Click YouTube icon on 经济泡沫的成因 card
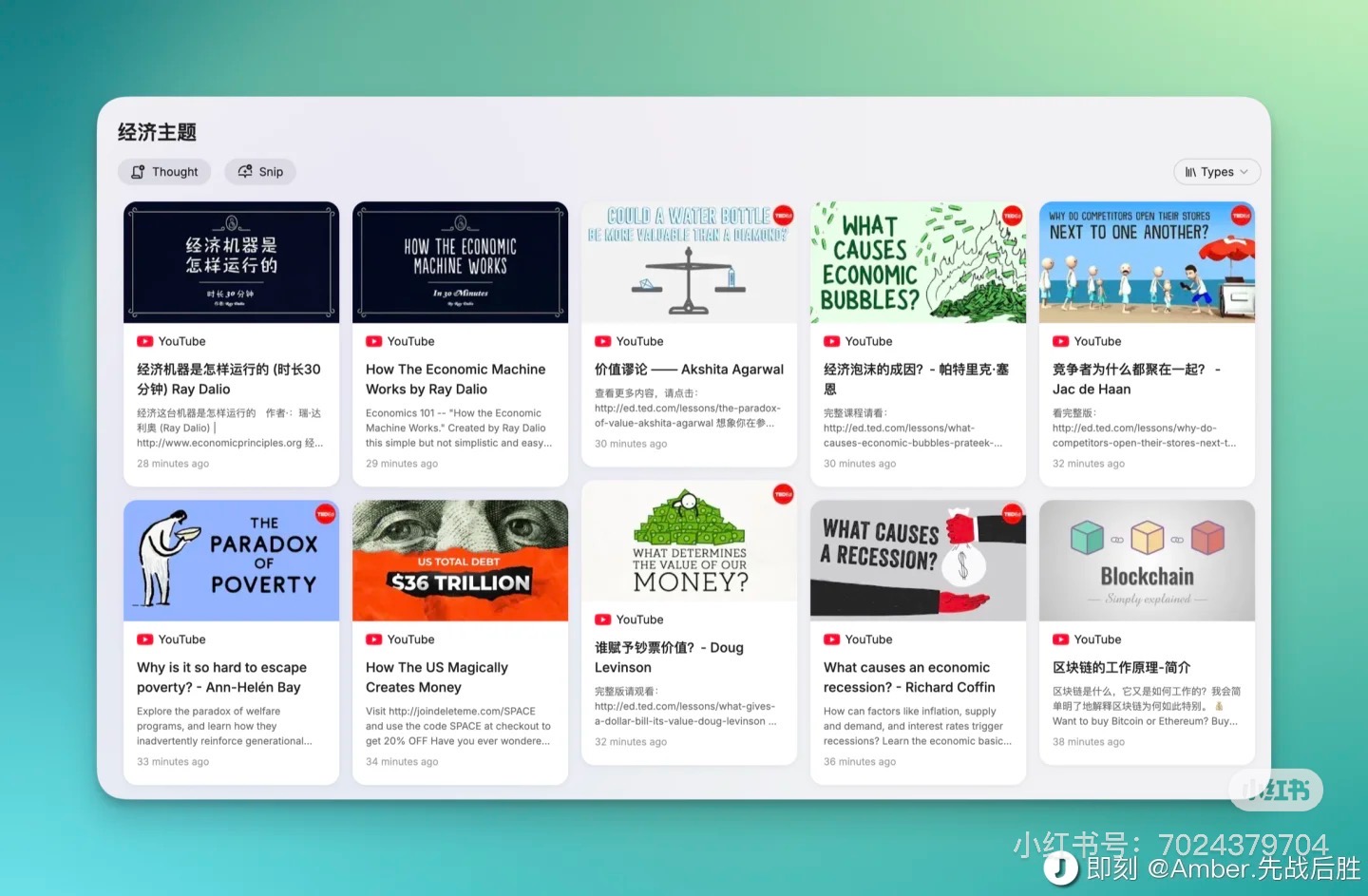This screenshot has width=1368, height=896. [831, 341]
